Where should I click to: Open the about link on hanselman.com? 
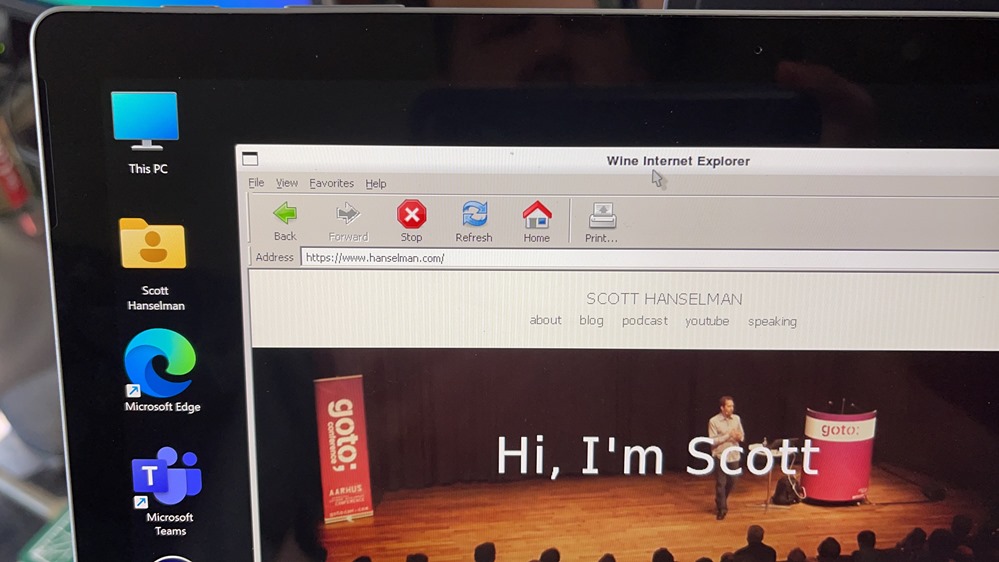(x=545, y=321)
